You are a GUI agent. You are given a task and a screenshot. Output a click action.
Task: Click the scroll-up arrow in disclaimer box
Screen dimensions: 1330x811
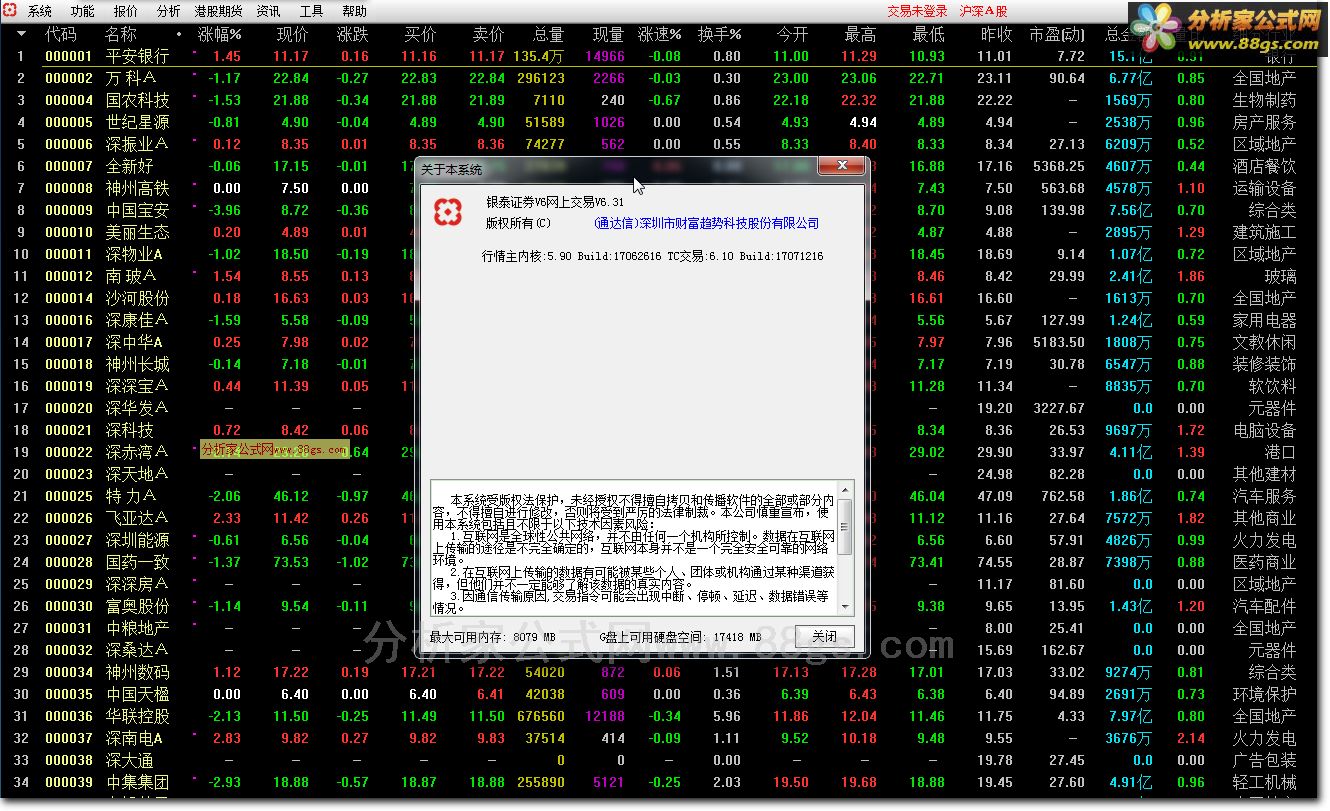pyautogui.click(x=846, y=490)
